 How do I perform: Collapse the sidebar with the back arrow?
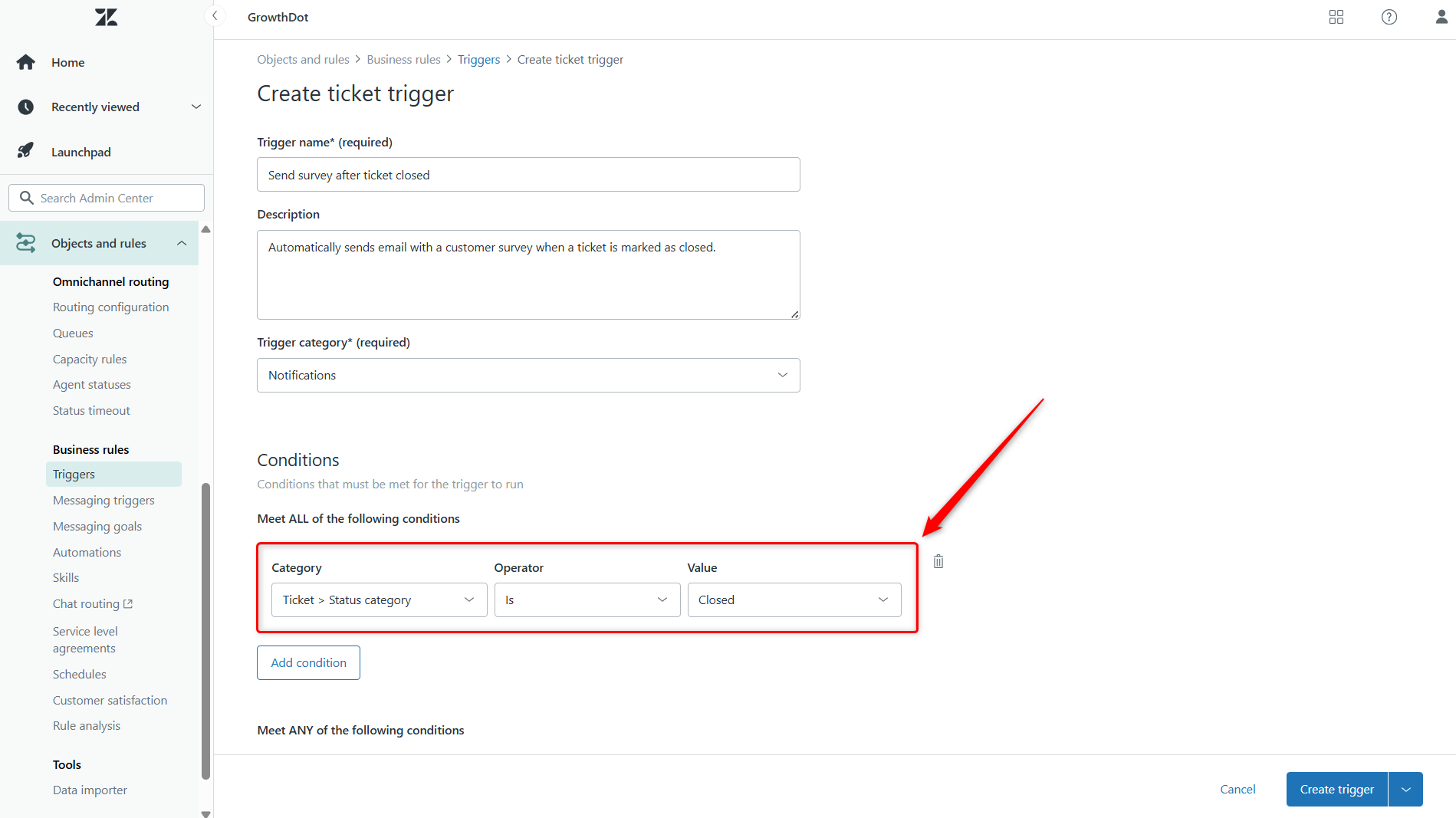tap(214, 15)
